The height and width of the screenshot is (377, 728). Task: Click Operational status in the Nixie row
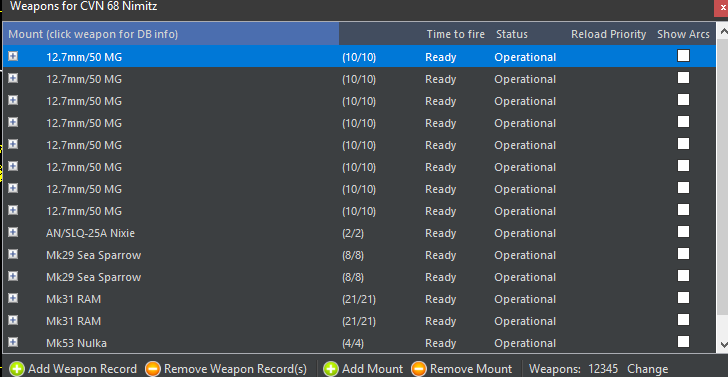[525, 233]
